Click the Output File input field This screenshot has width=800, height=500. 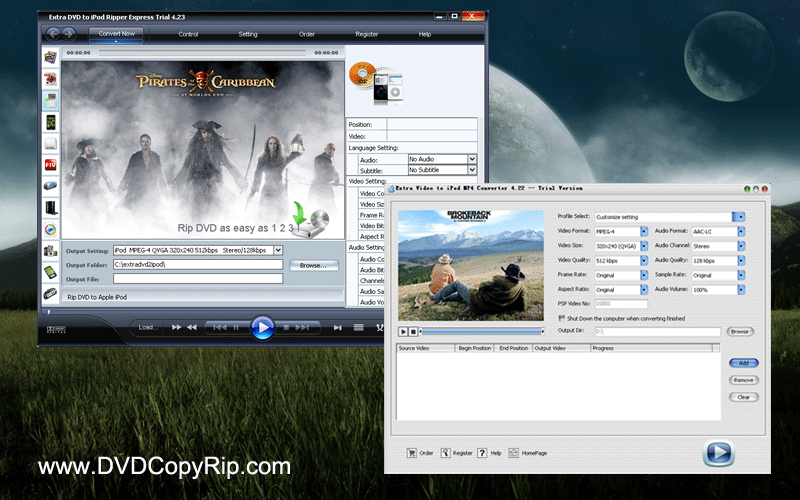(198, 279)
